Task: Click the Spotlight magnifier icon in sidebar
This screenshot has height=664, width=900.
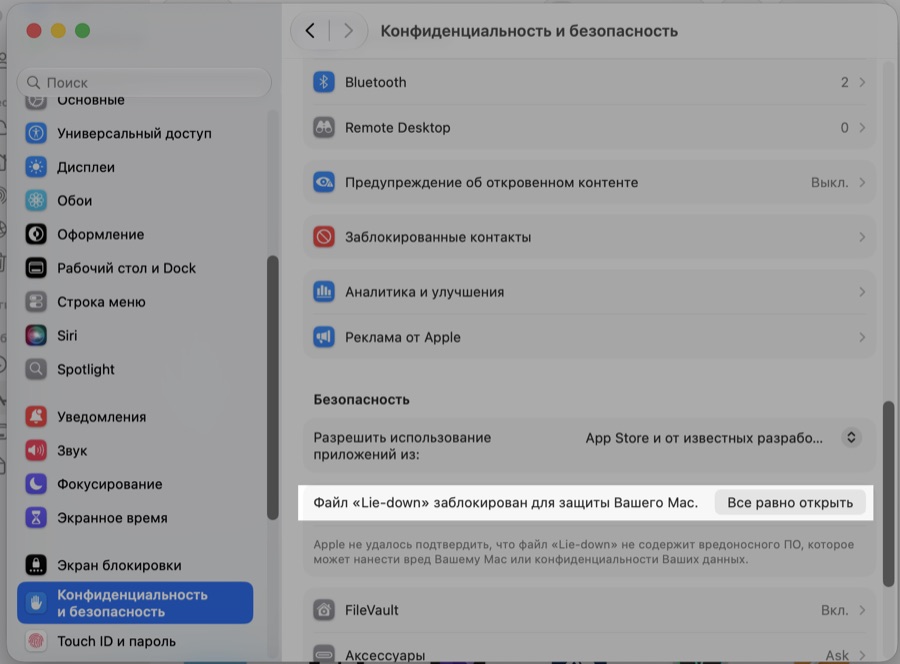Action: pyautogui.click(x=36, y=369)
